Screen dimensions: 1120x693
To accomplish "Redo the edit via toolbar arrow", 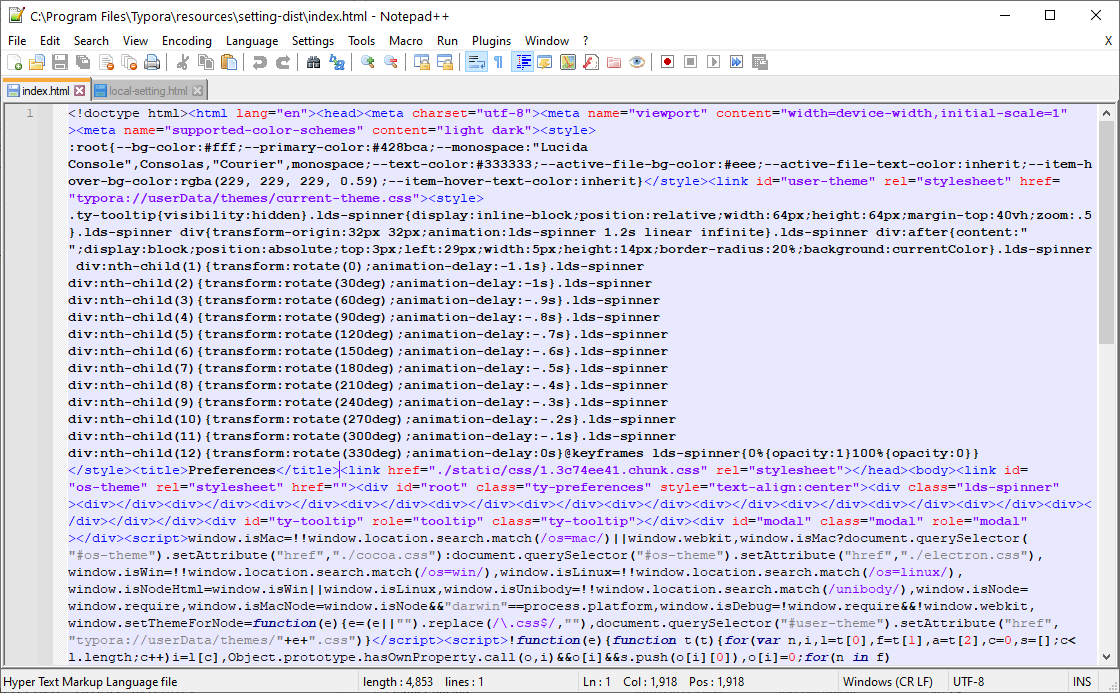I will click(283, 62).
